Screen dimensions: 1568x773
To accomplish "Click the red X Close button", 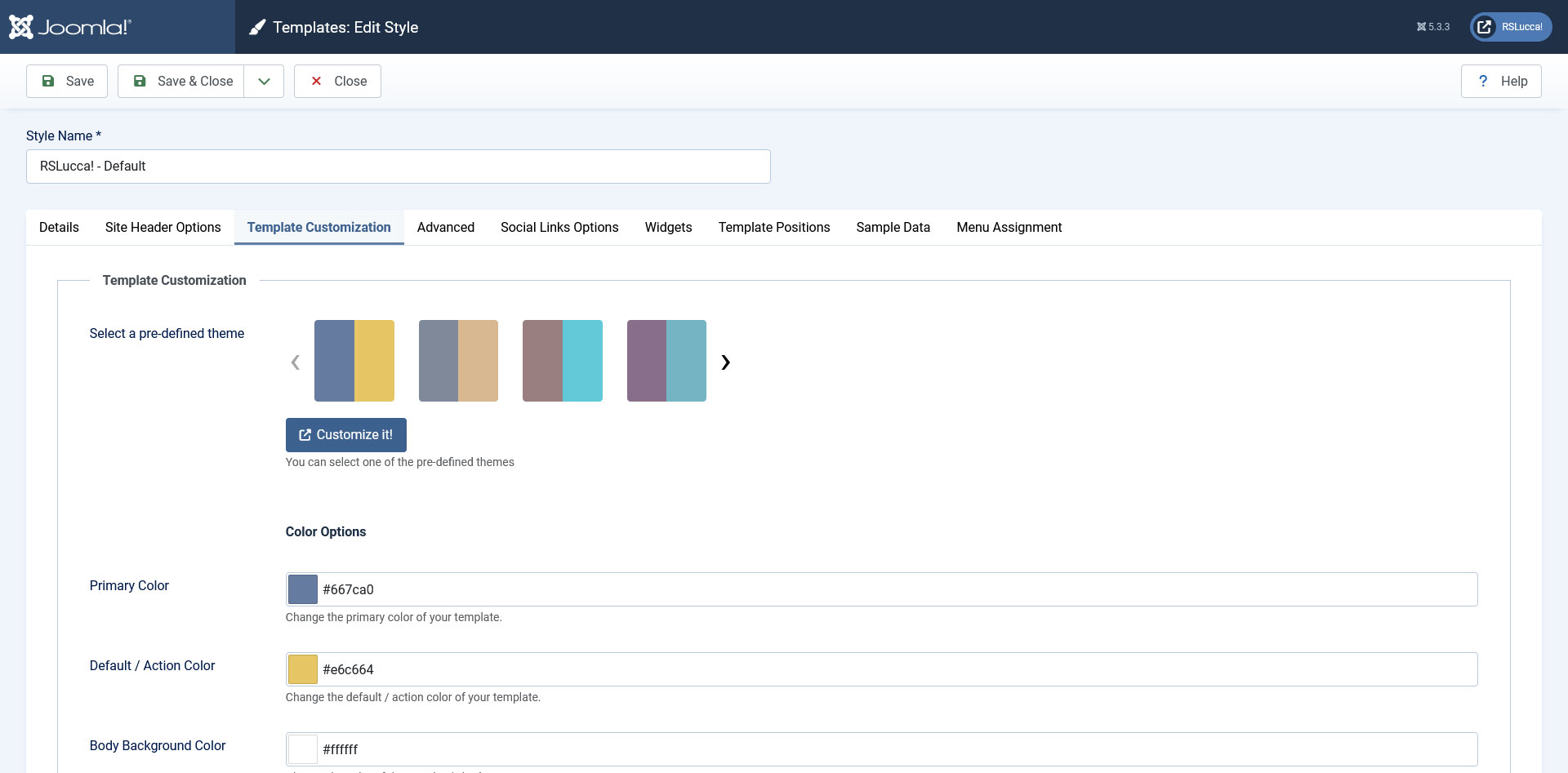I will (x=337, y=81).
